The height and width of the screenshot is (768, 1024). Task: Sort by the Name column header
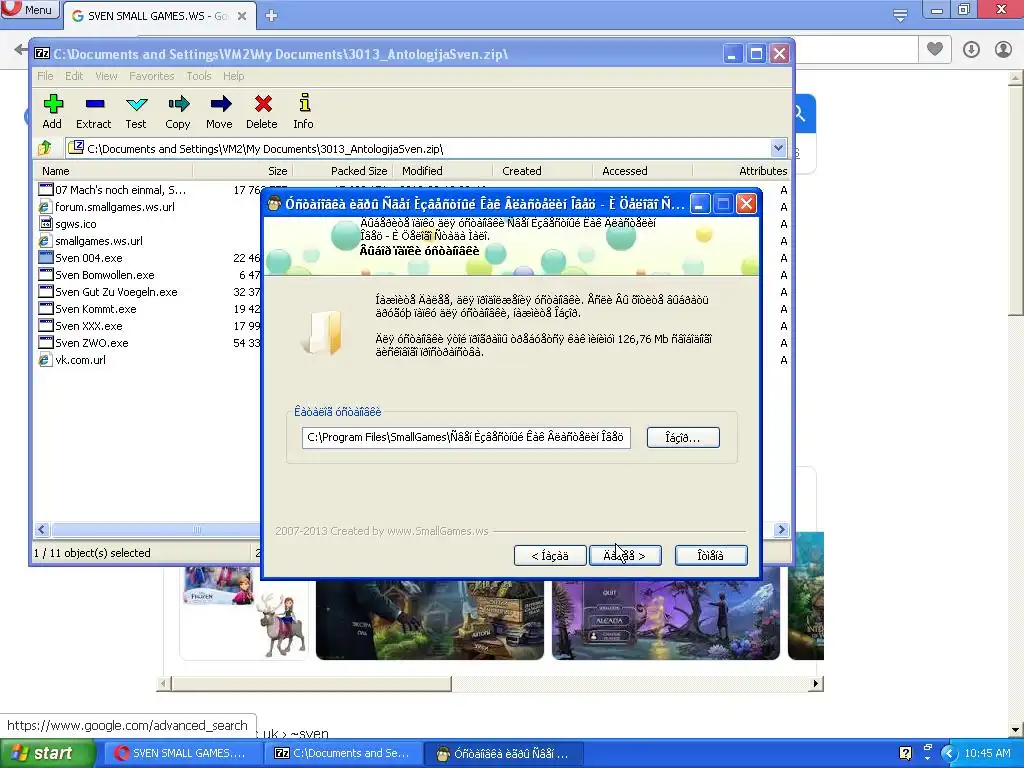point(114,171)
